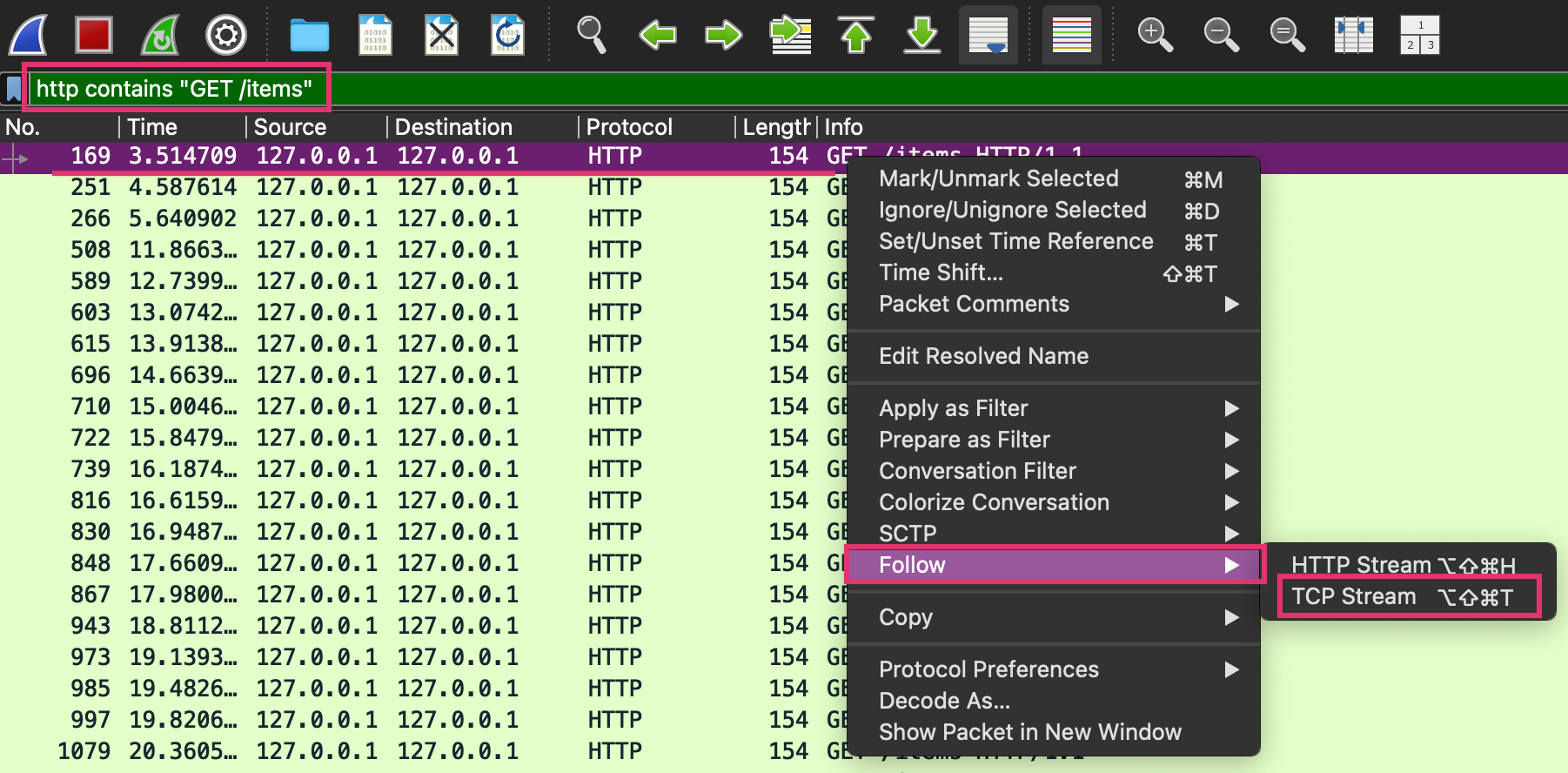Select HTTP Stream in the Follow submenu
The image size is (1568, 773).
pyautogui.click(x=1408, y=565)
